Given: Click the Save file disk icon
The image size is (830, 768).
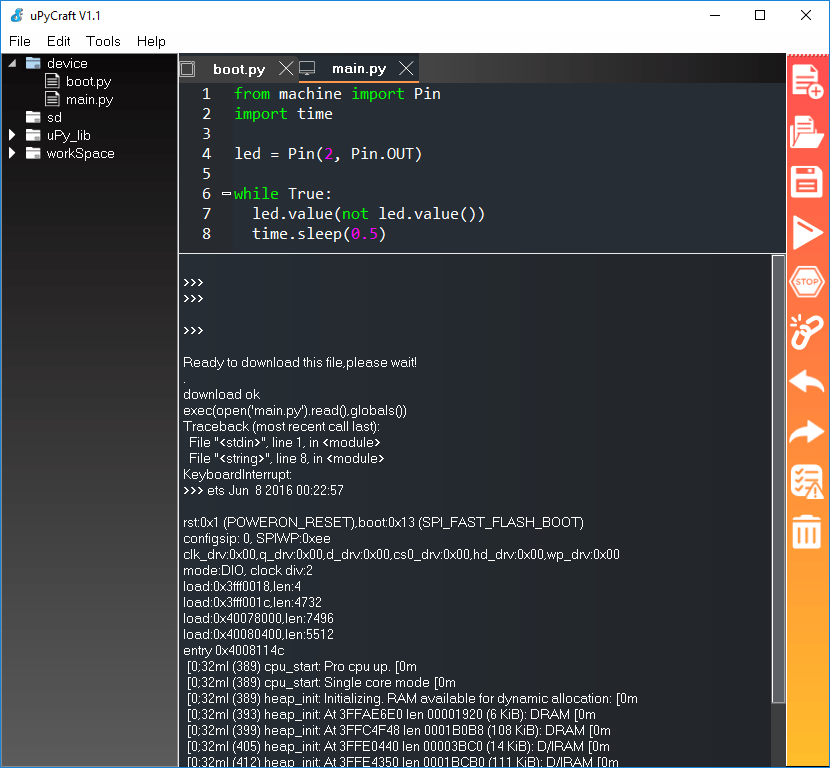Looking at the screenshot, I should pyautogui.click(x=806, y=182).
